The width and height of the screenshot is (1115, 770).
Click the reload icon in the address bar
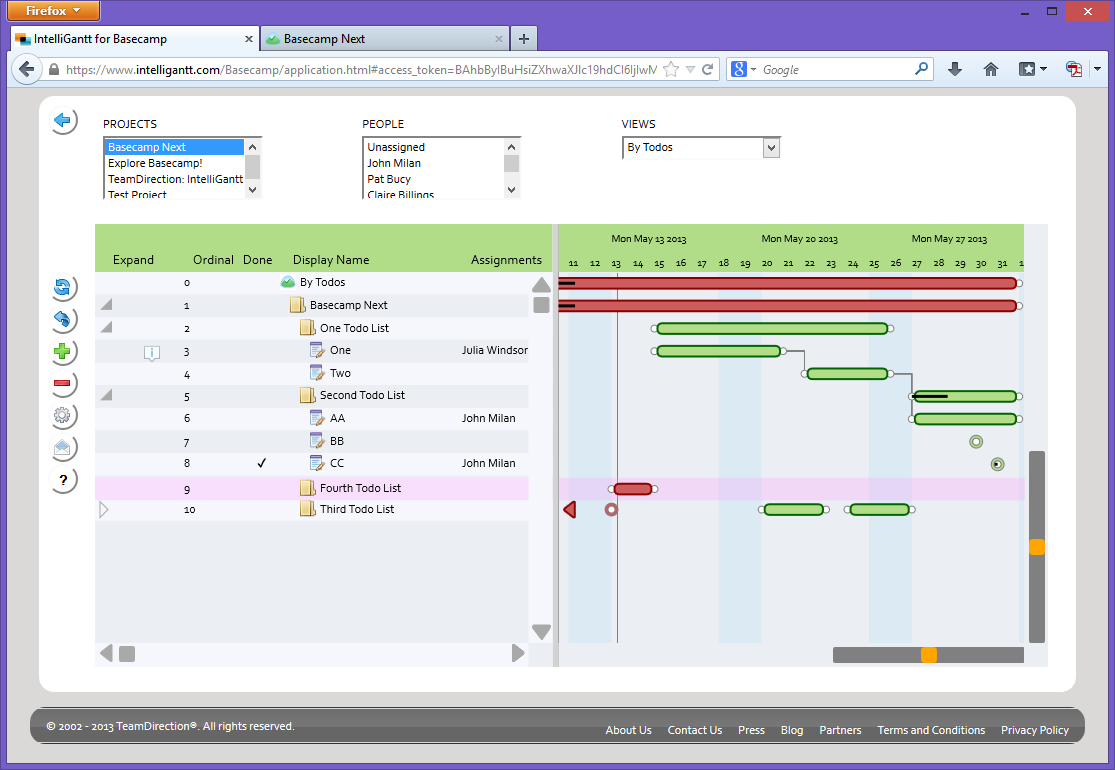(x=708, y=69)
